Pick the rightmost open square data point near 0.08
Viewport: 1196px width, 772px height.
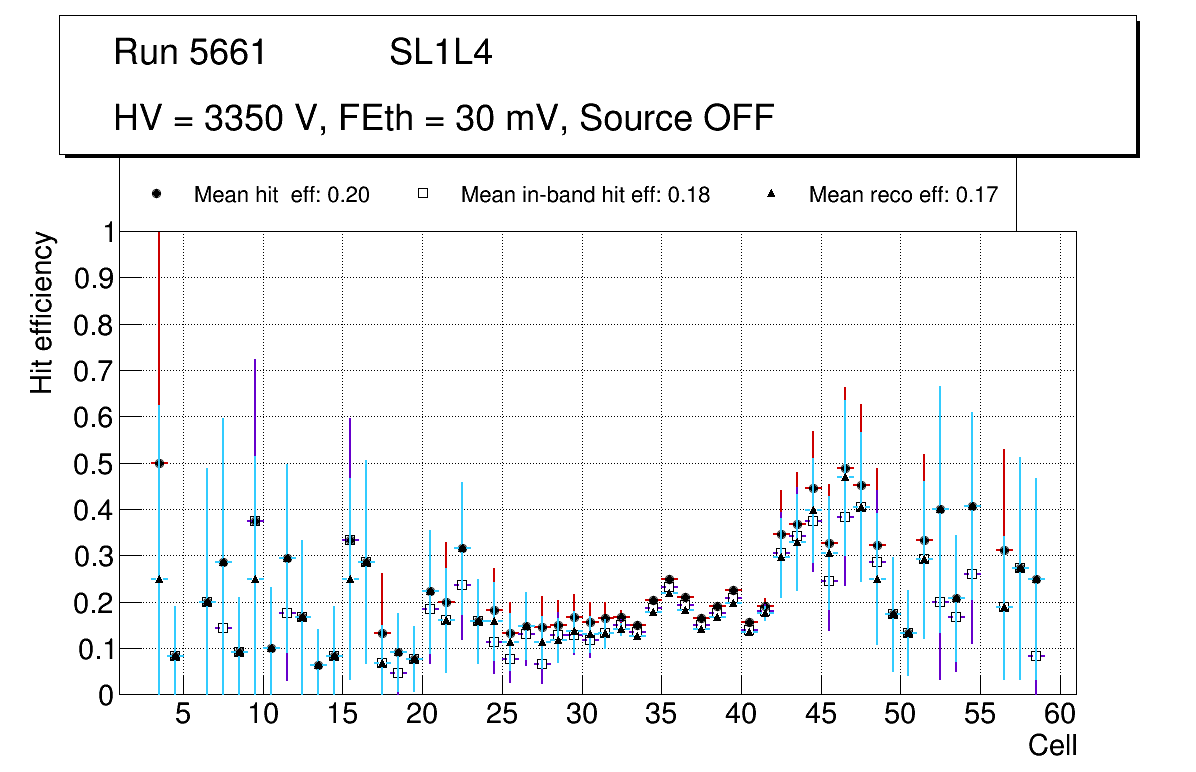coord(1036,656)
